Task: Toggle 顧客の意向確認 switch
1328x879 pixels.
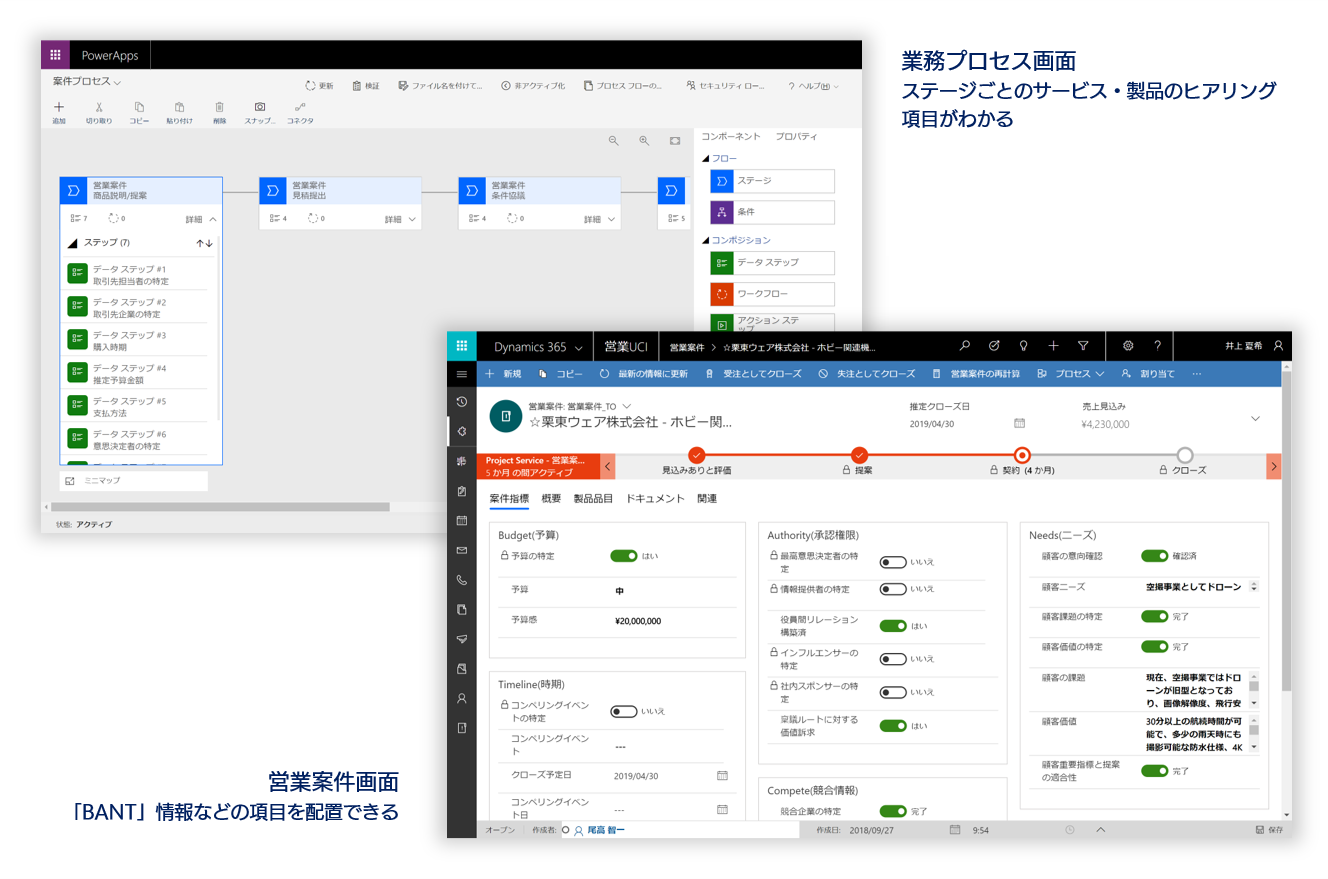Action: pos(1154,556)
